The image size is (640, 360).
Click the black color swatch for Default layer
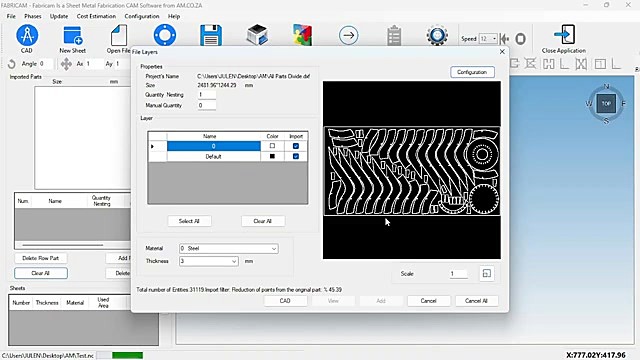[x=272, y=156]
